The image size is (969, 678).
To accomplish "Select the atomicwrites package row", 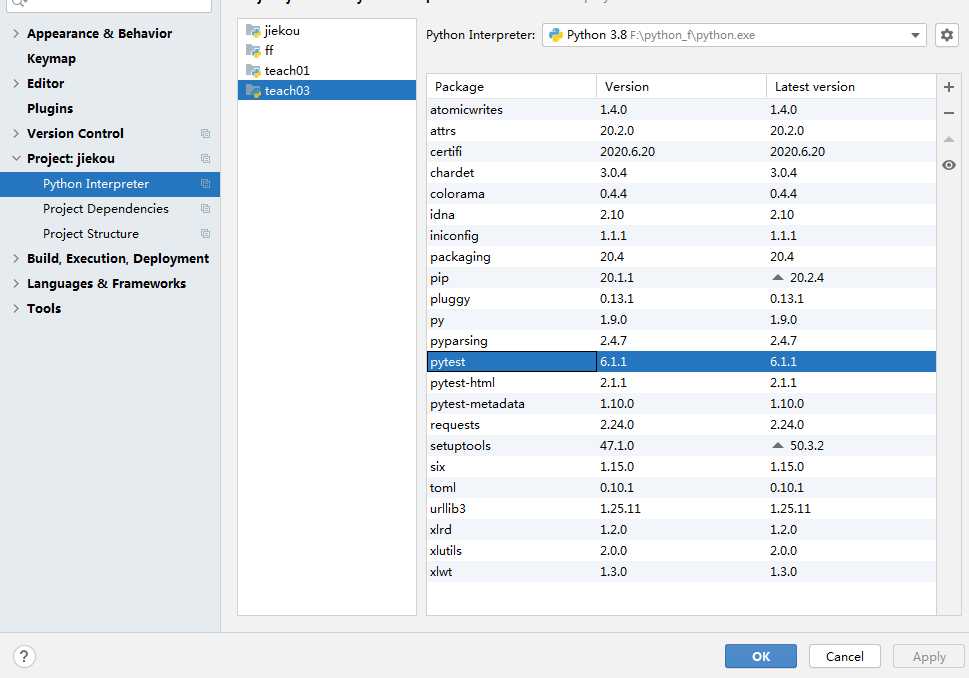I will coord(681,109).
